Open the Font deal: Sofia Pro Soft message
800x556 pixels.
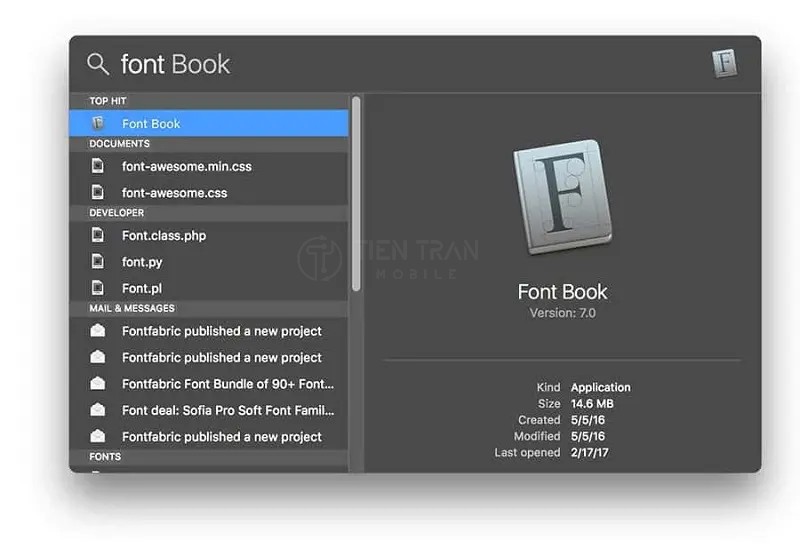pyautogui.click(x=228, y=410)
